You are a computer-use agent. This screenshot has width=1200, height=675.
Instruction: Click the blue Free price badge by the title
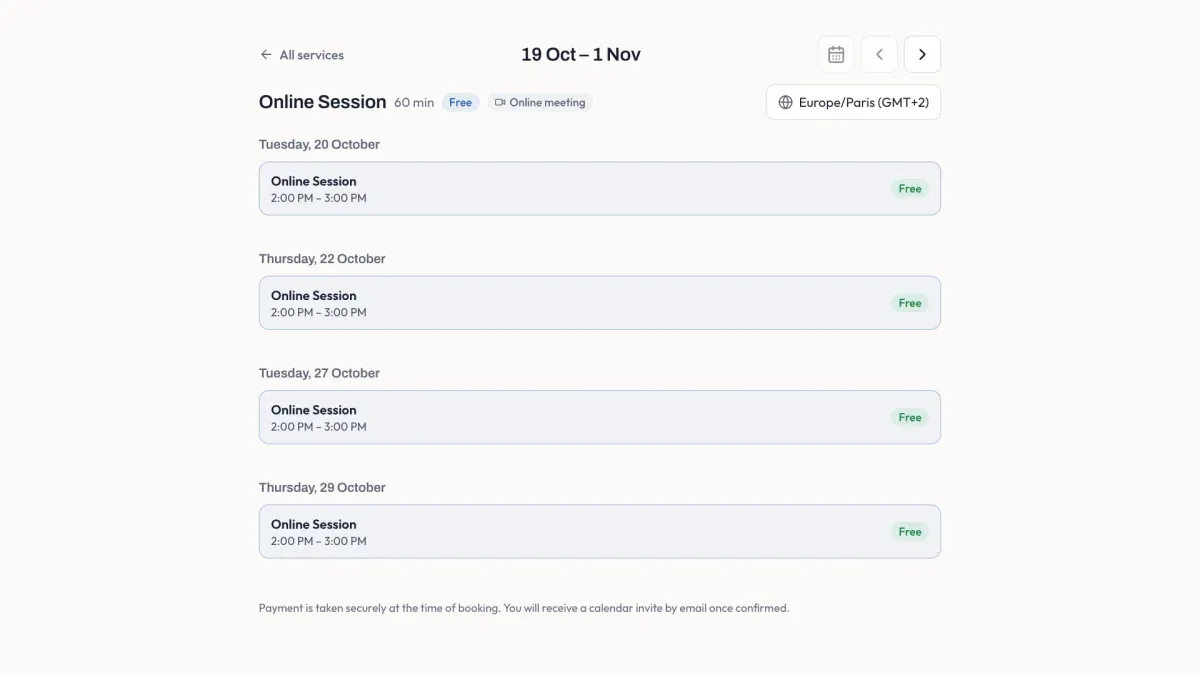coord(460,102)
